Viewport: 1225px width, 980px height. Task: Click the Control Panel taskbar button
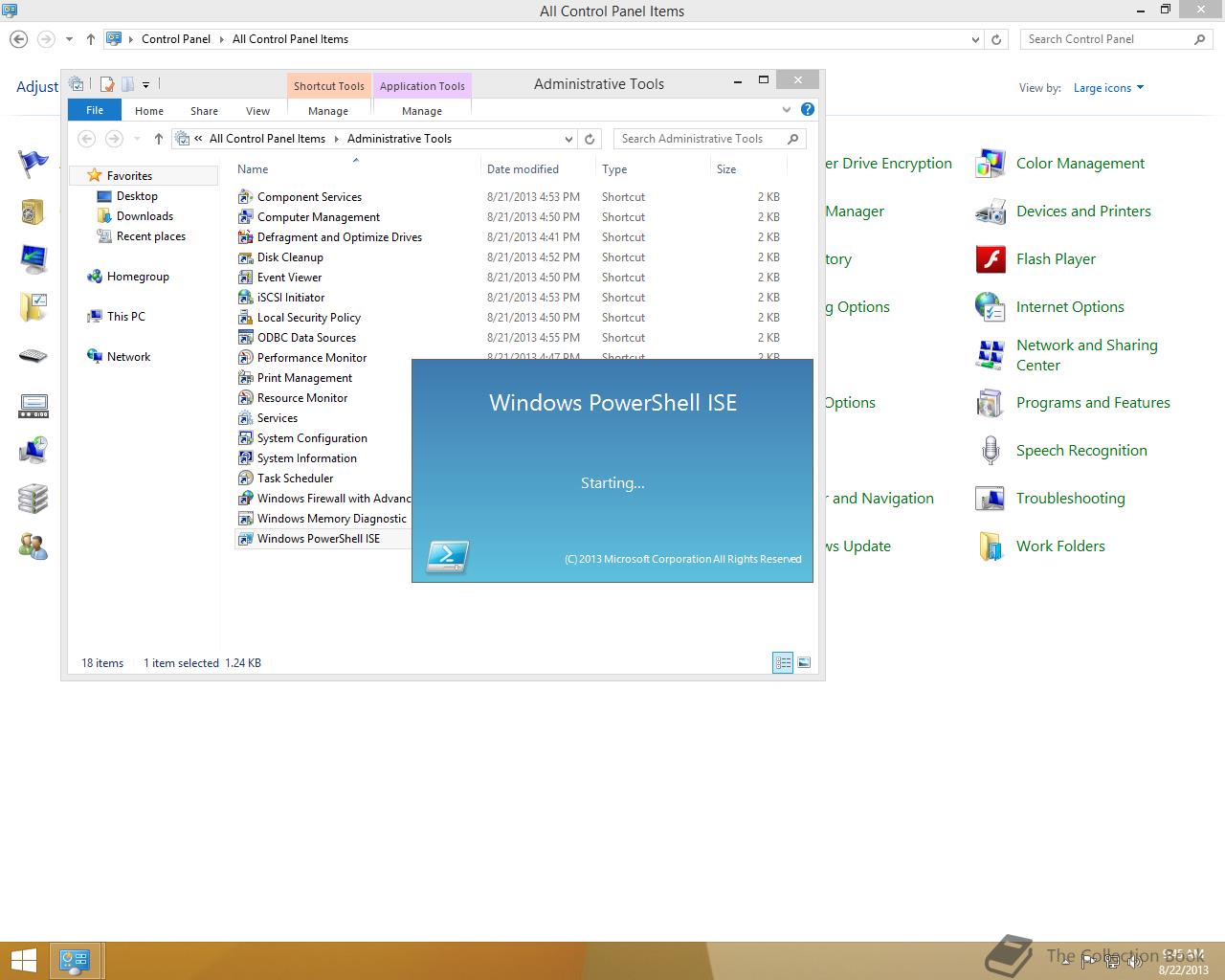click(76, 961)
